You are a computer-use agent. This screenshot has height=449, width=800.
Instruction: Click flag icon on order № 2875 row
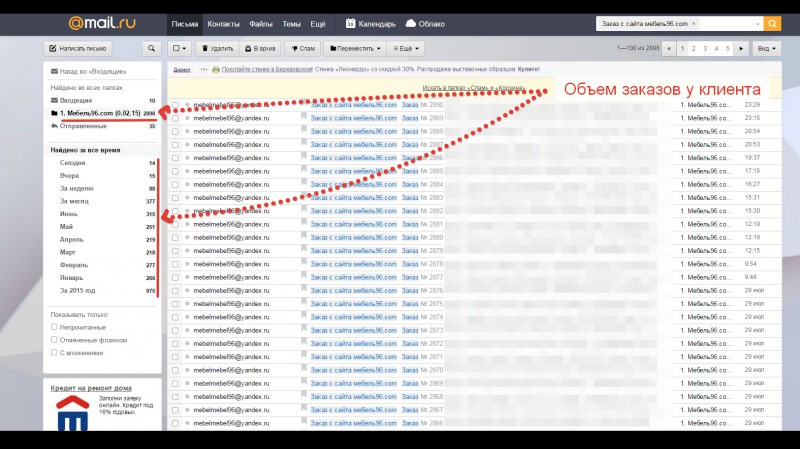click(304, 303)
